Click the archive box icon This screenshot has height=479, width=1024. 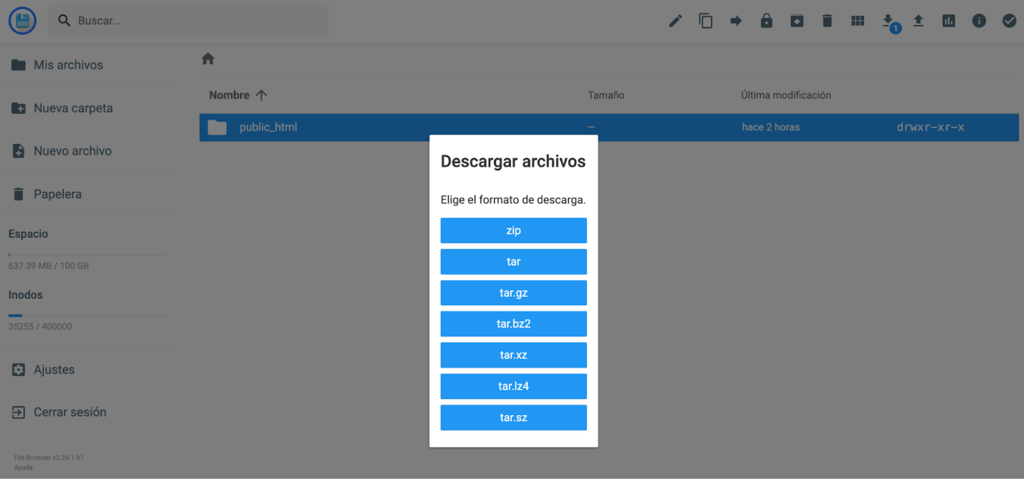(797, 21)
